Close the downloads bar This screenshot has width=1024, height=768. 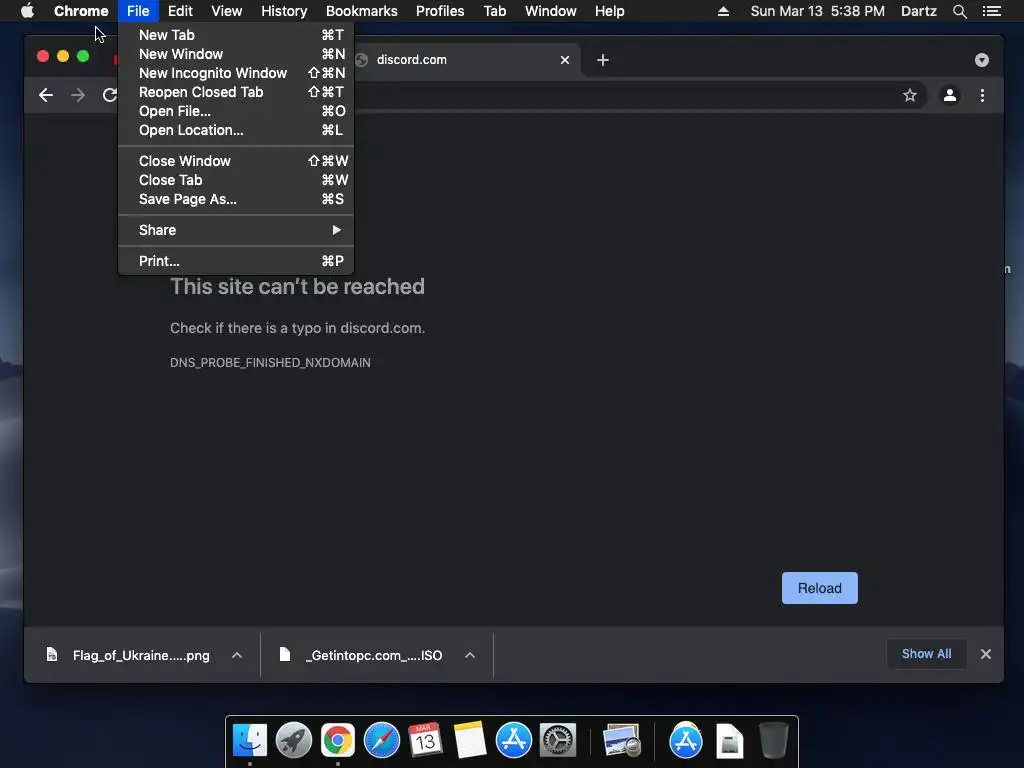coord(985,654)
